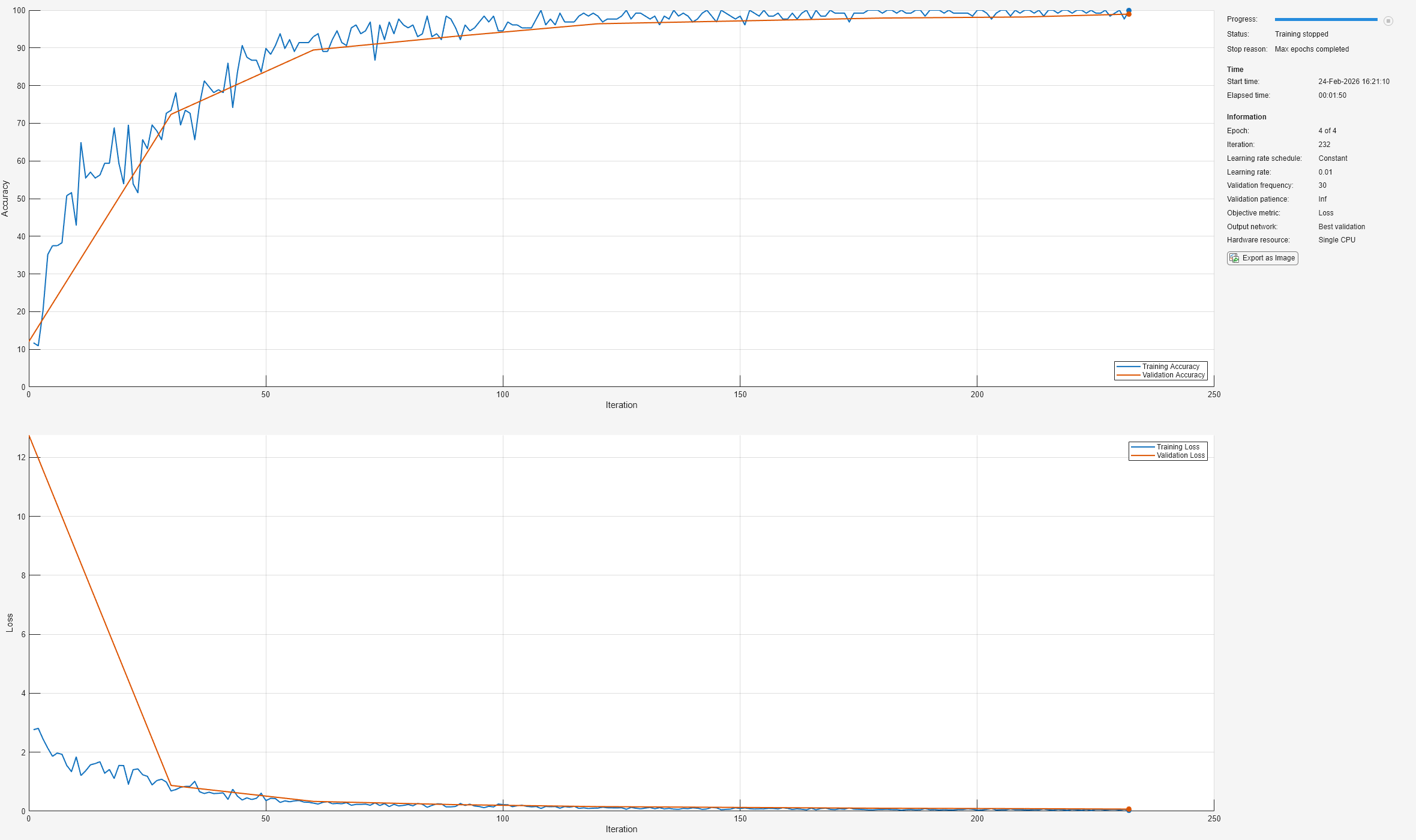Click the elapsed time value 00:01:50
Screen dimensions: 1416x840
coord(1332,95)
